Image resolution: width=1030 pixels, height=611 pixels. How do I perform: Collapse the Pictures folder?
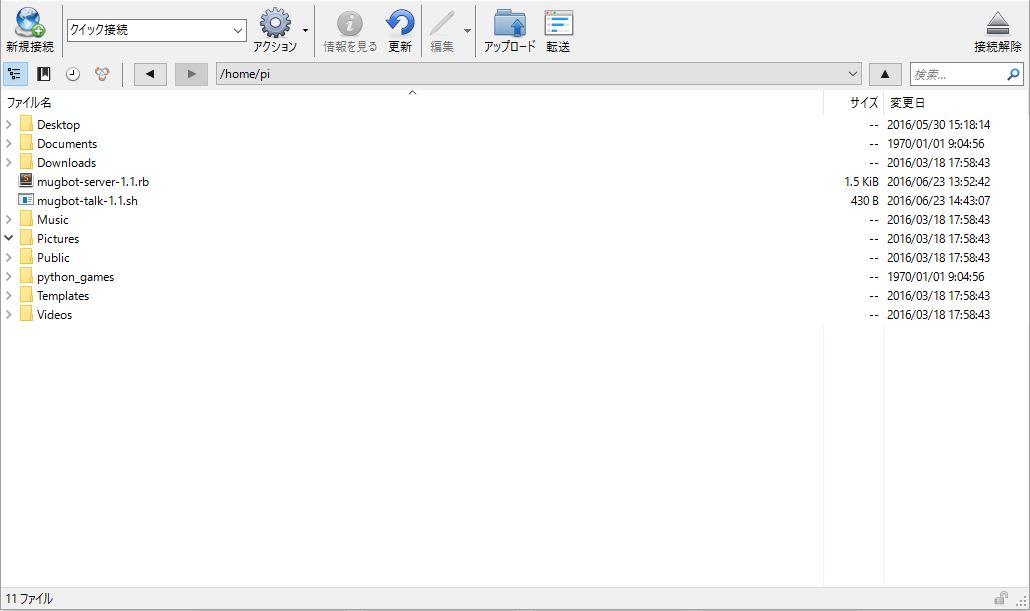(9, 238)
